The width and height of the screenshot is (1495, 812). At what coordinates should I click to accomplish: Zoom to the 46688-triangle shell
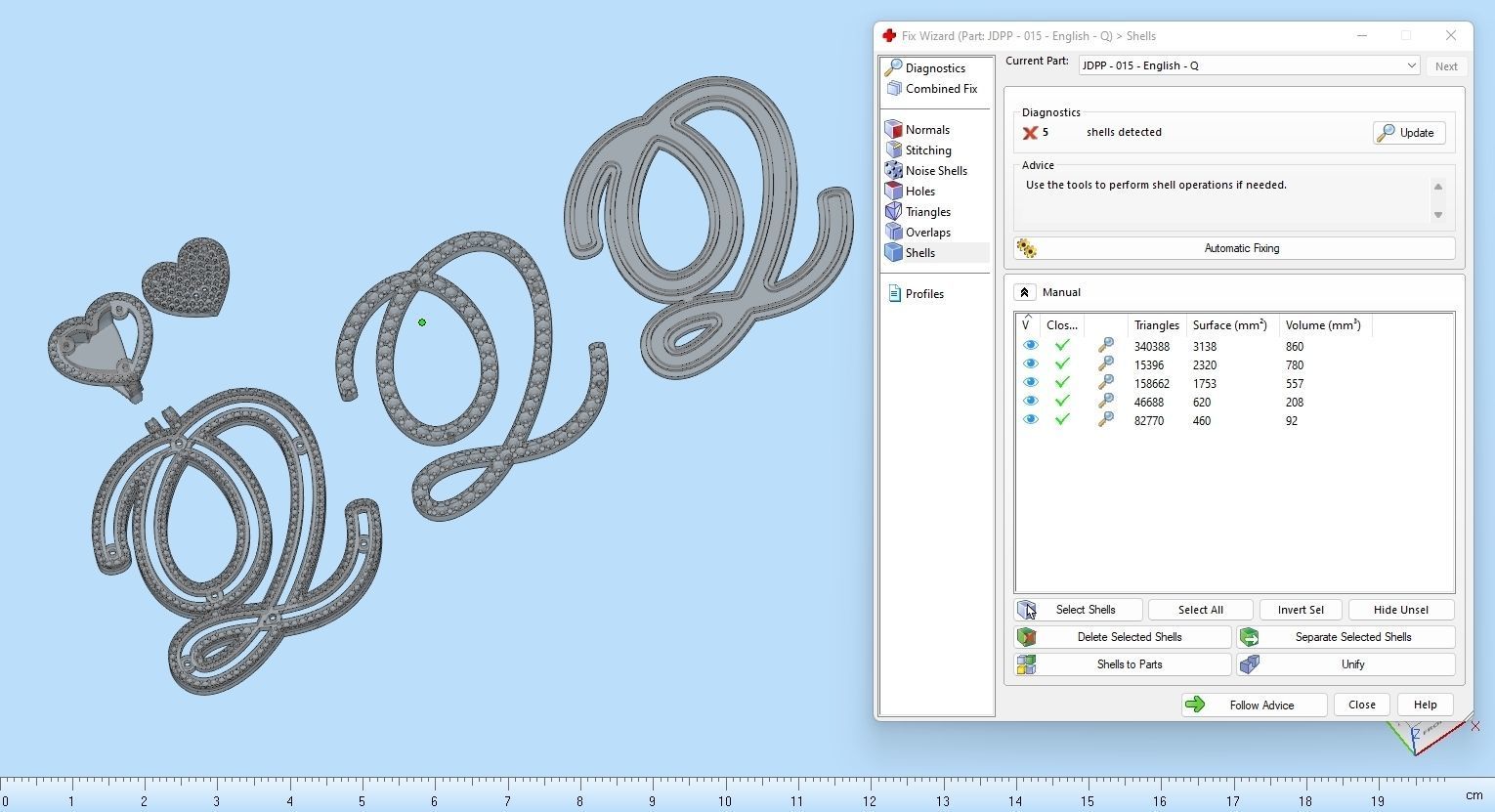point(1106,402)
